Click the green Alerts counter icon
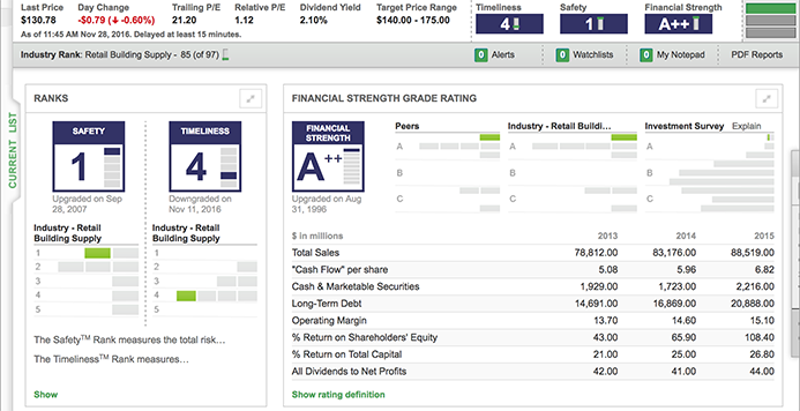 481,55
